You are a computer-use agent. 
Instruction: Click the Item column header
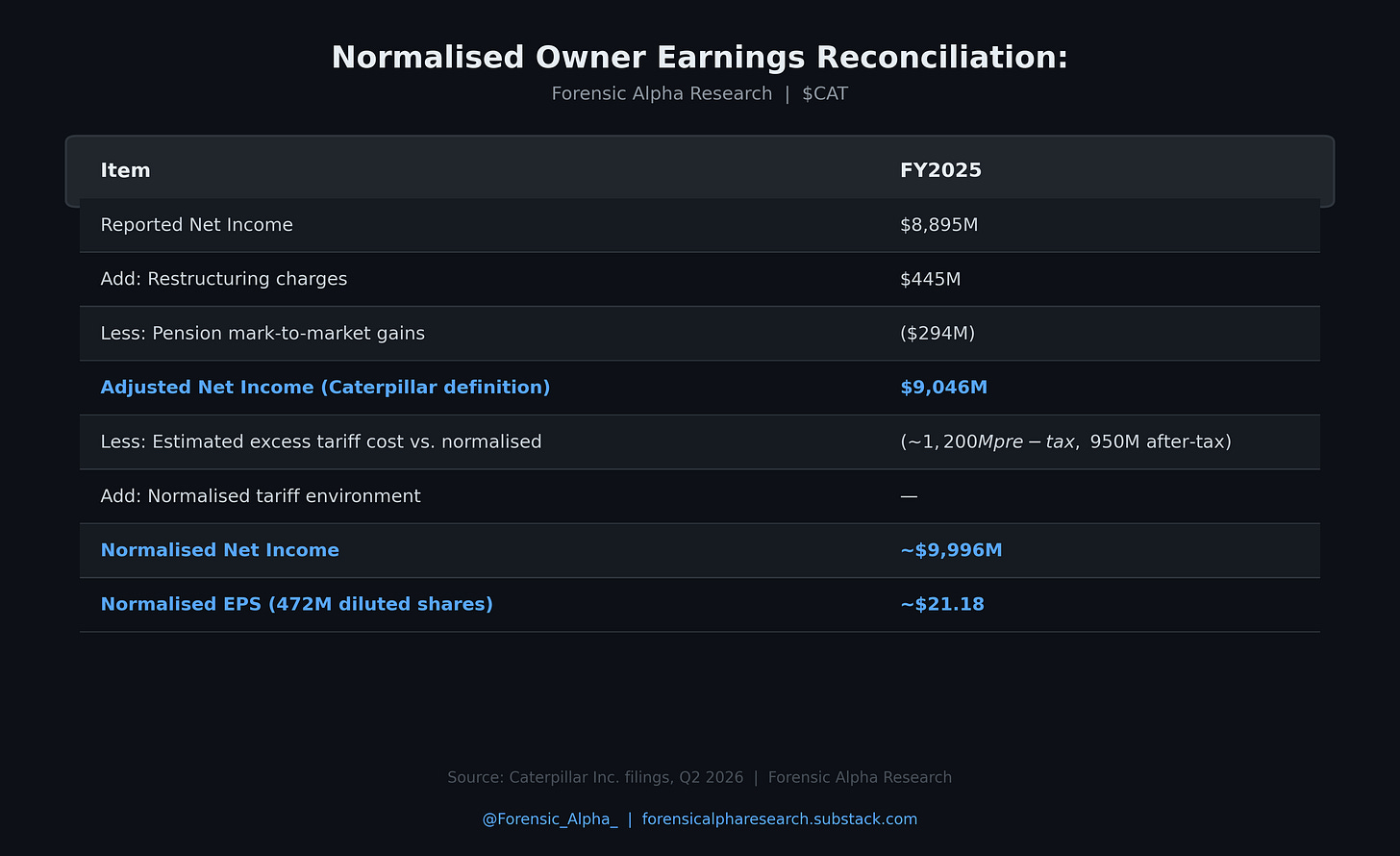point(126,170)
